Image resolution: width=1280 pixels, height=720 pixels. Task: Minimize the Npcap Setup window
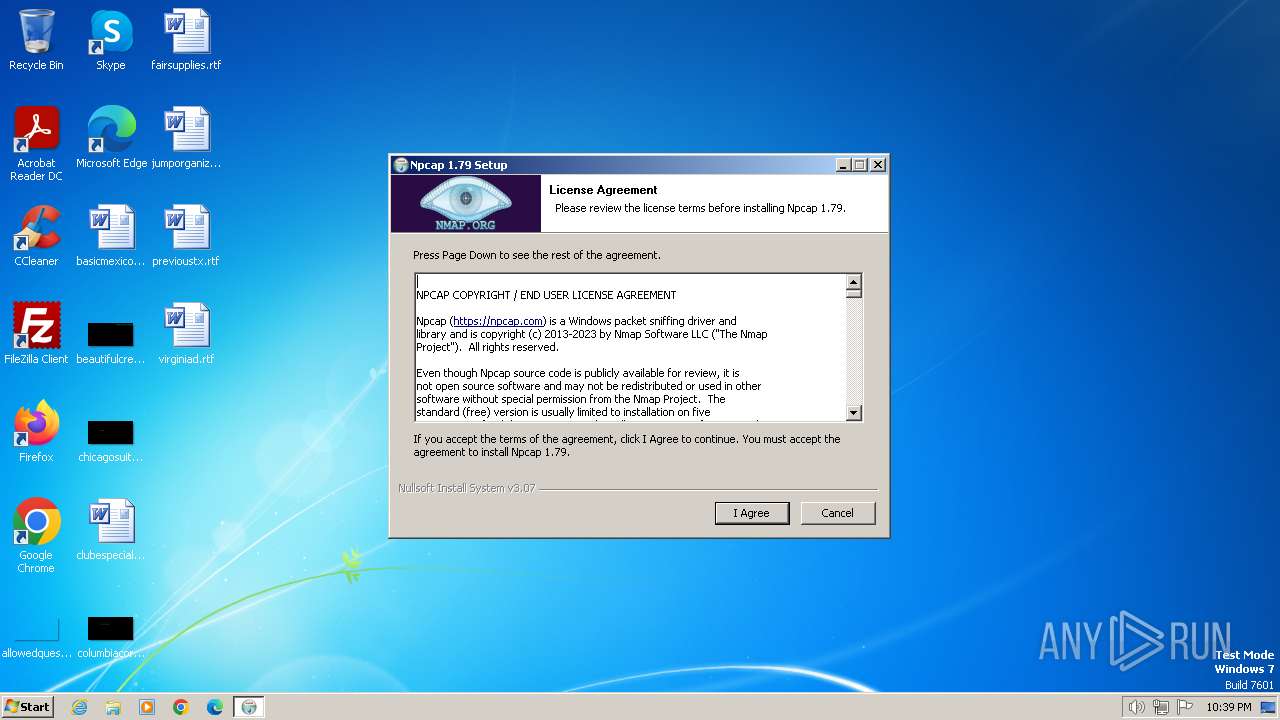tap(843, 165)
